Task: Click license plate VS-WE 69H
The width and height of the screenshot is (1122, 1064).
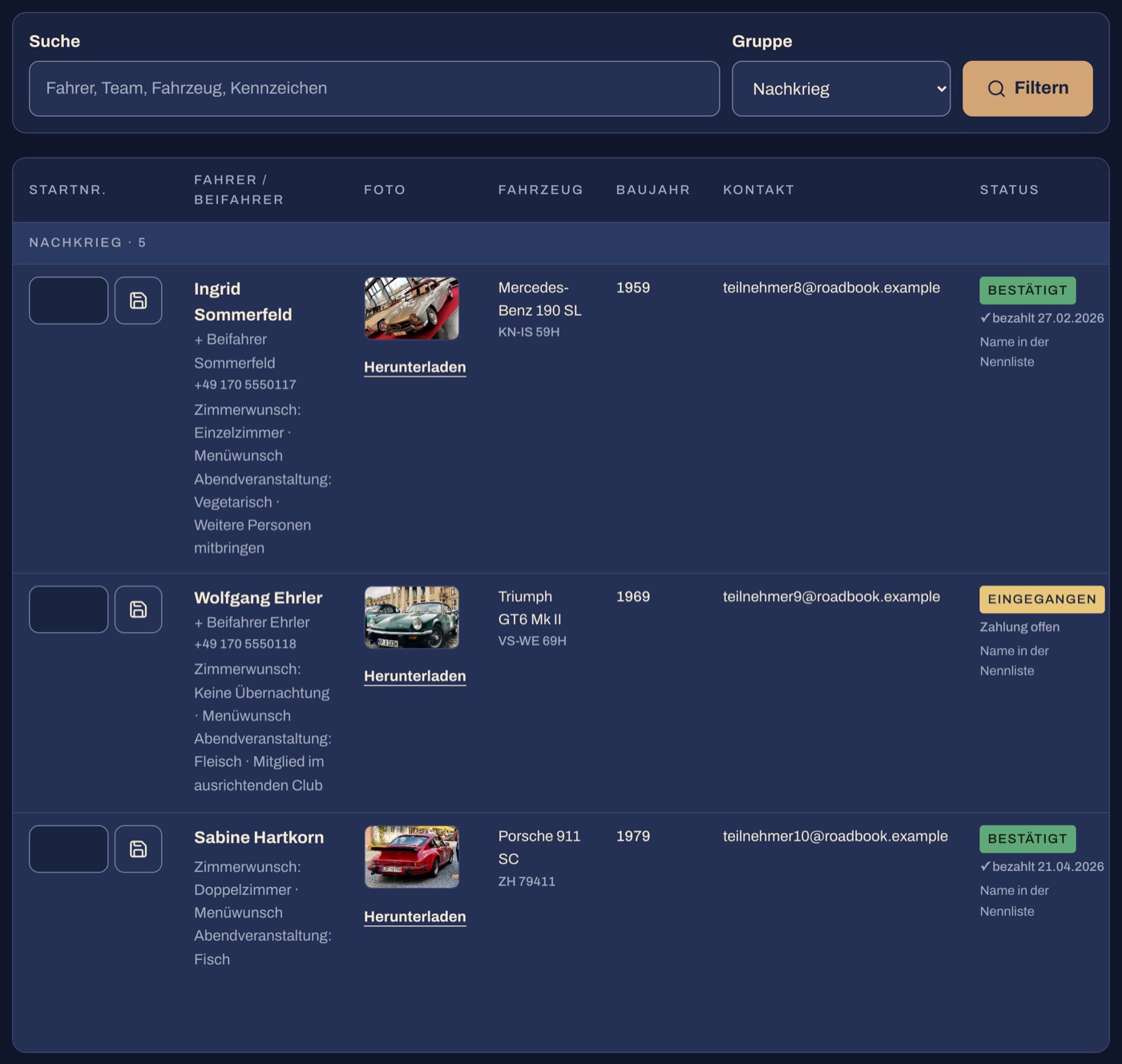Action: click(x=532, y=641)
